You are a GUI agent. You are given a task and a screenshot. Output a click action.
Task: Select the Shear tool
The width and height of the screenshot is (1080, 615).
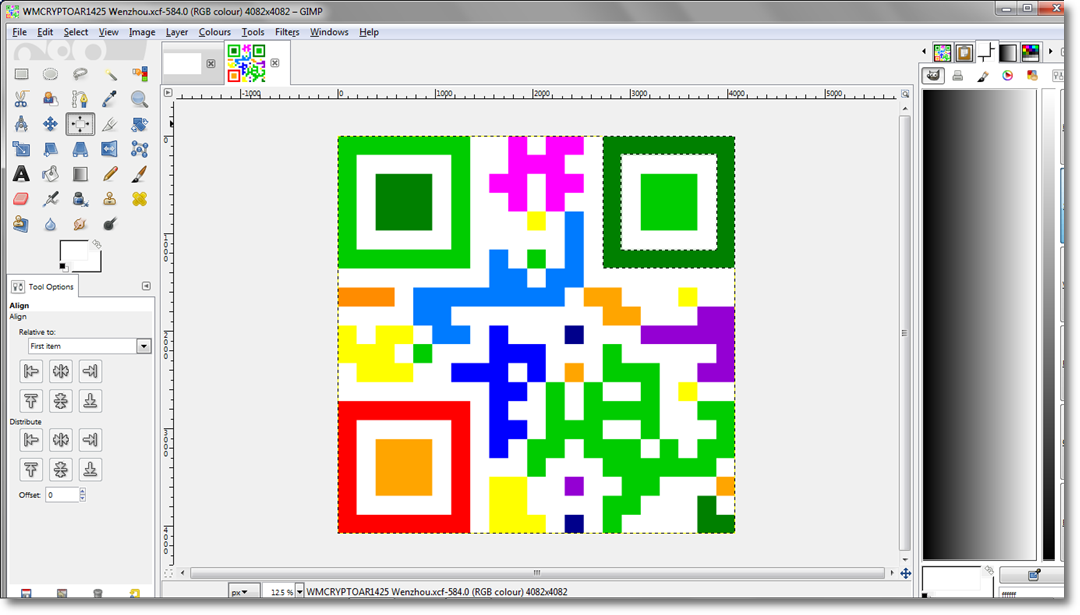[x=50, y=149]
